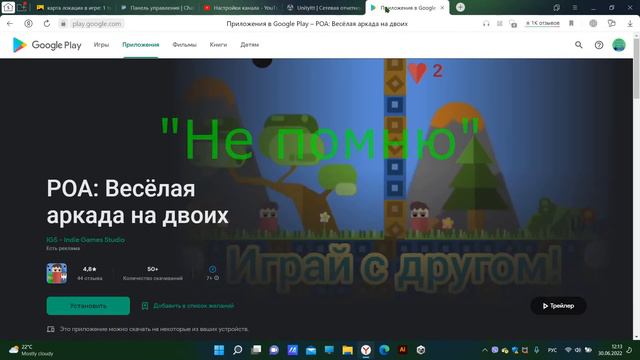The image size is (640, 360).
Task: Open the Книги tab
Action: pos(218,44)
